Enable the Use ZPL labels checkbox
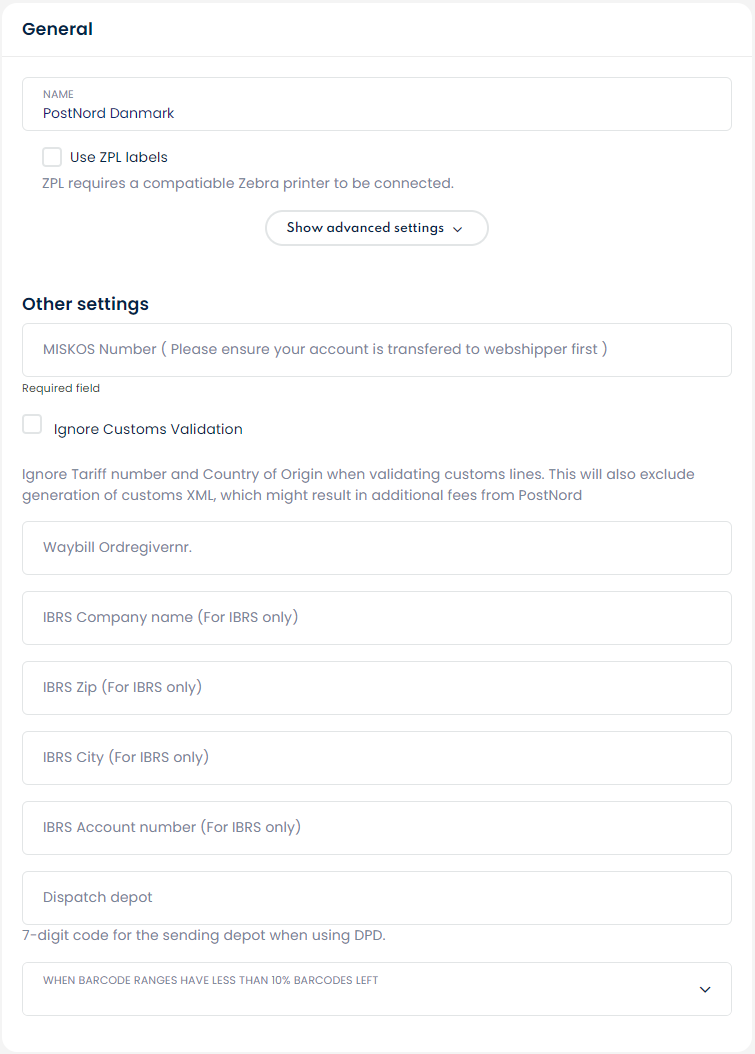 click(x=52, y=157)
